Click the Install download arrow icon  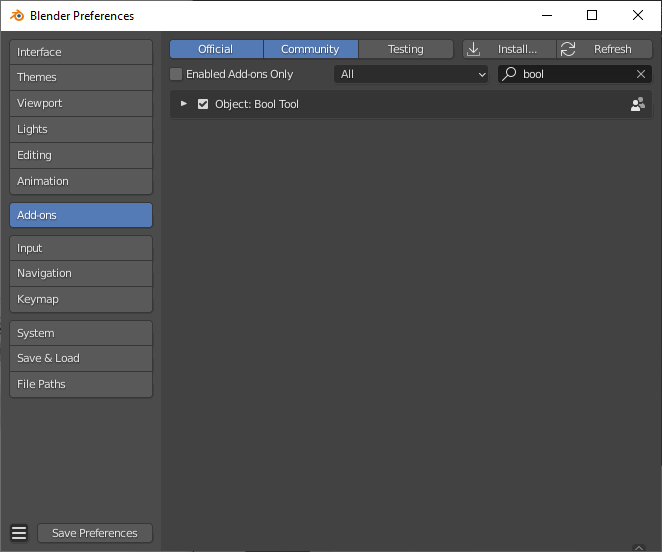[x=474, y=49]
